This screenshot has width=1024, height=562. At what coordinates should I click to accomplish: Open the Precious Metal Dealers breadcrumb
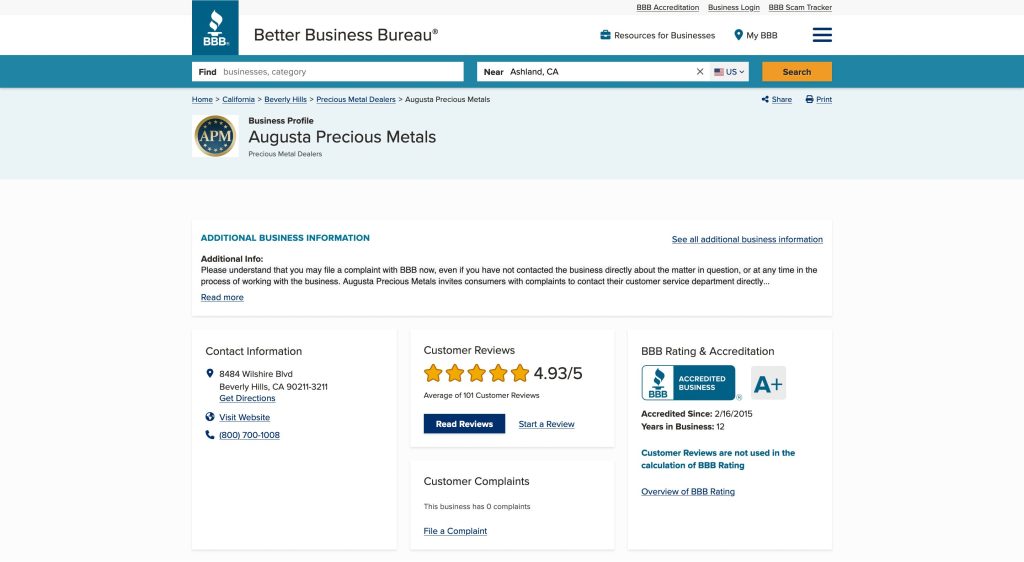(356, 99)
